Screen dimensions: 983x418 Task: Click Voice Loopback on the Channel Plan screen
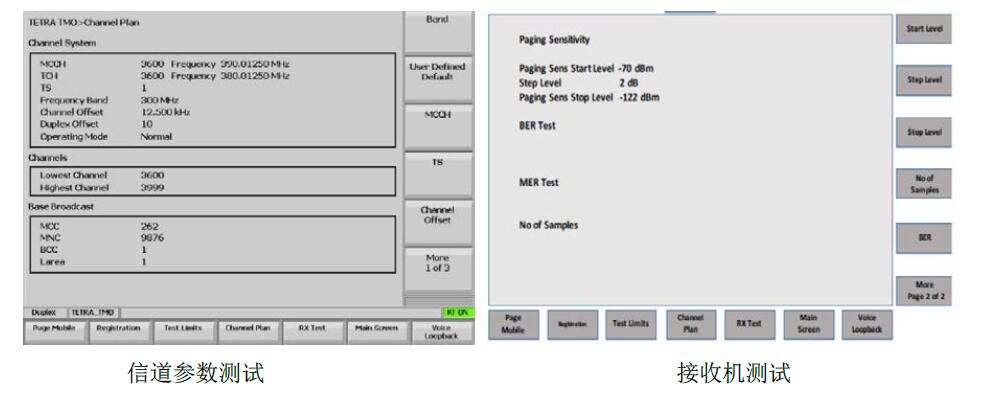[440, 330]
